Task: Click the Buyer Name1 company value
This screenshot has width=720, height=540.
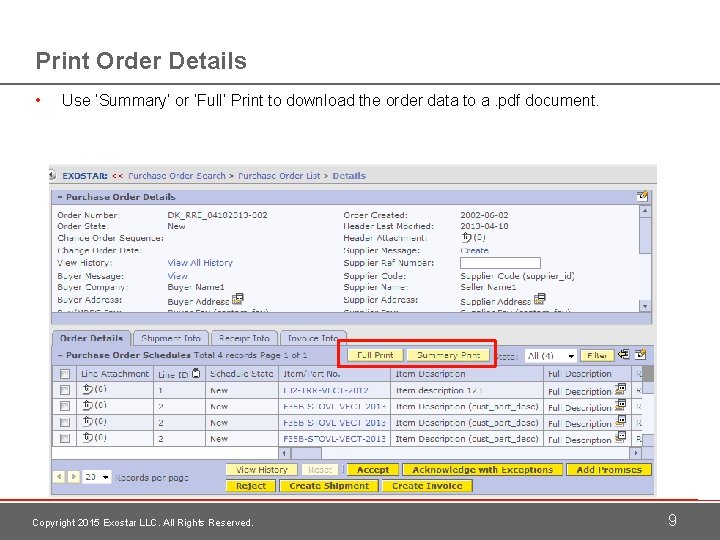Action: click(196, 287)
